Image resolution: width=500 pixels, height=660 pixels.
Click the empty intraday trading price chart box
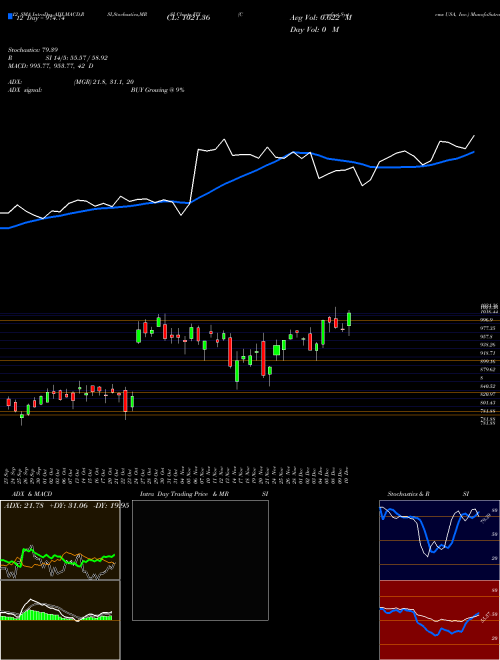[x=200, y=560]
